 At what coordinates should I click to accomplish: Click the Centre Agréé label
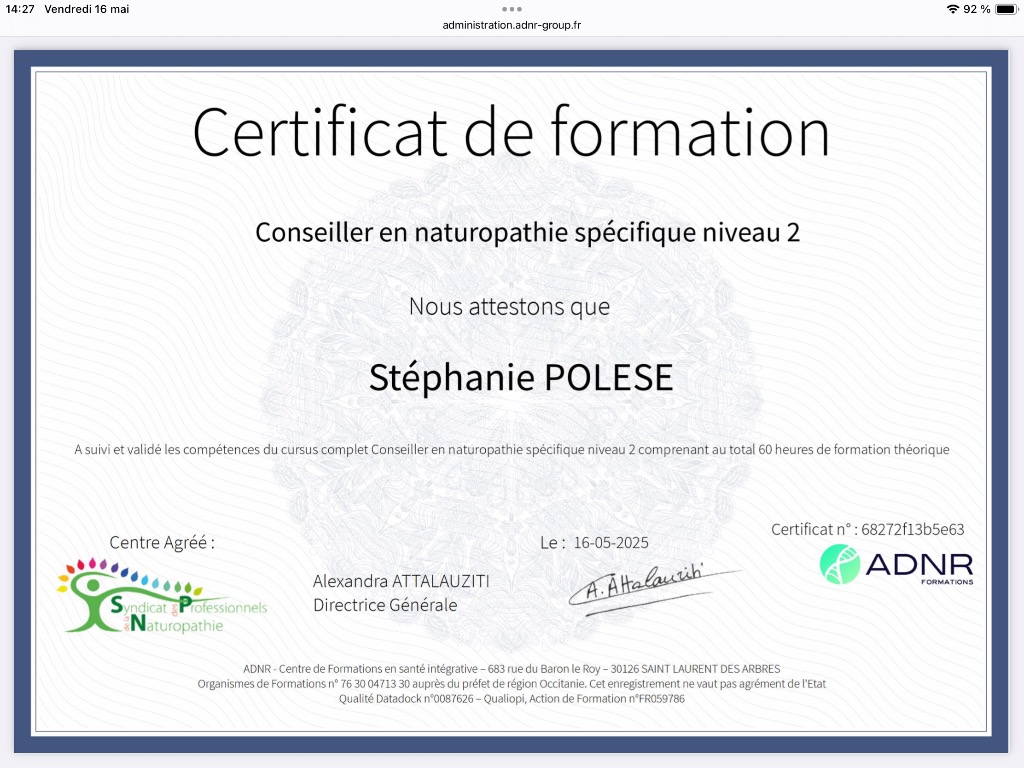[x=161, y=542]
